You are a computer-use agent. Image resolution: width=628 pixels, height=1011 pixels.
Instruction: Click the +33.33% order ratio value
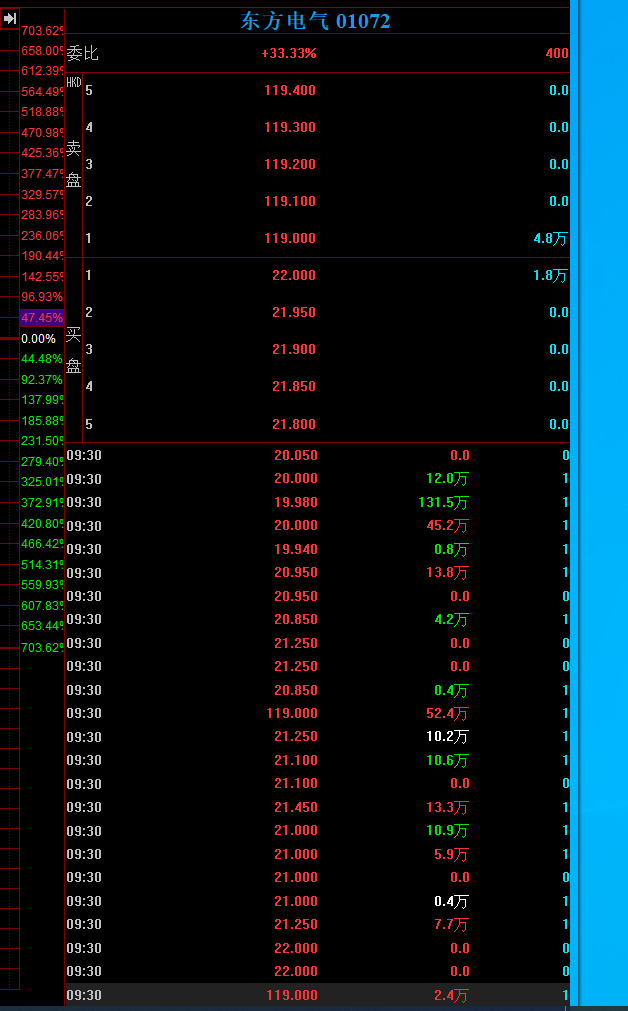click(x=289, y=54)
